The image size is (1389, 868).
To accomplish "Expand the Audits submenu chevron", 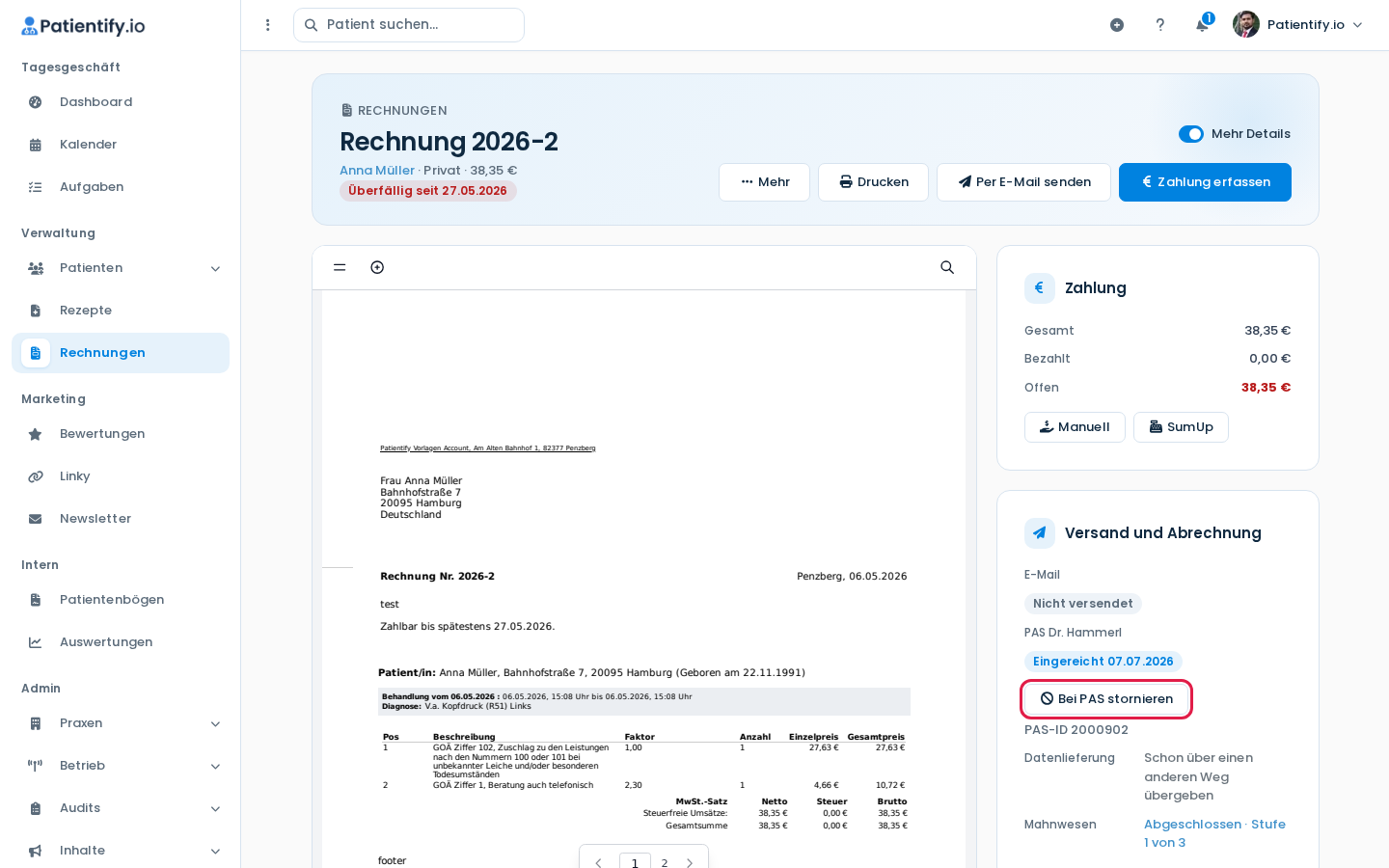I will (215, 808).
